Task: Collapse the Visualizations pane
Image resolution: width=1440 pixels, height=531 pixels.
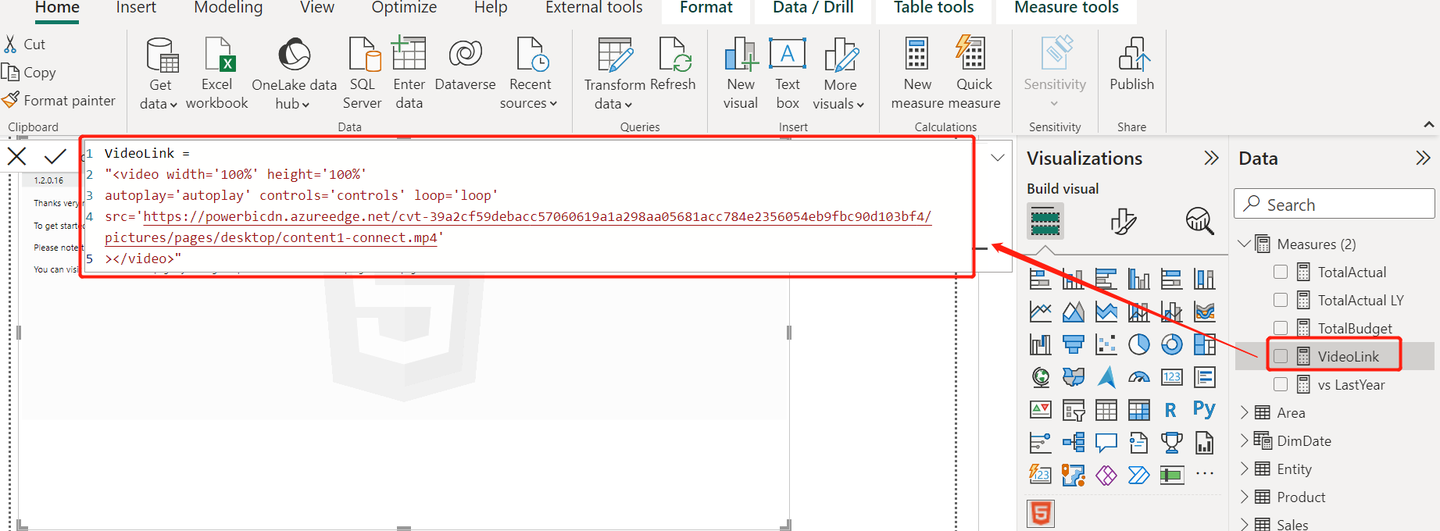Action: (x=1210, y=158)
